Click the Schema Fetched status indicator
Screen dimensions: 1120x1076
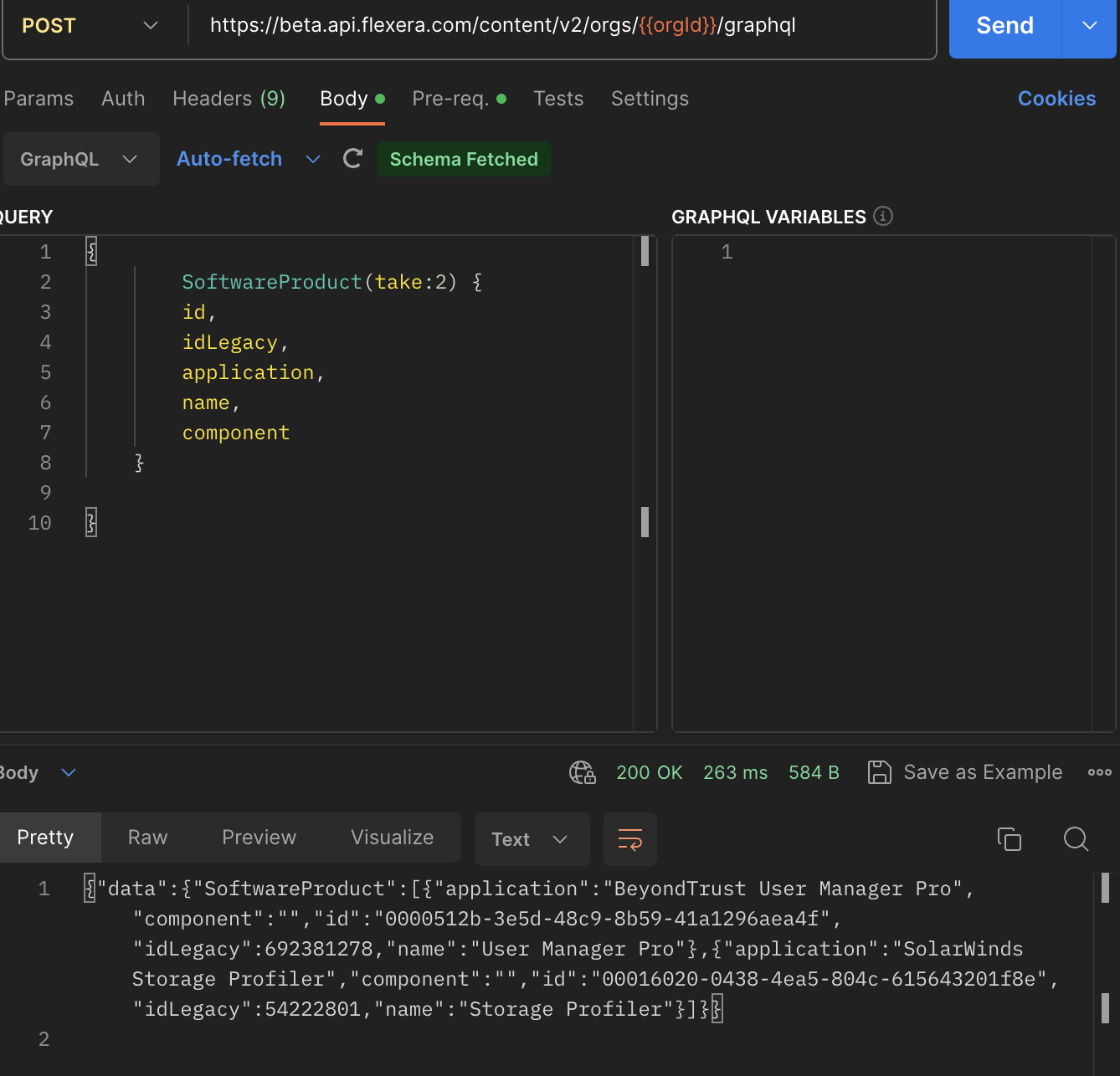pos(464,159)
